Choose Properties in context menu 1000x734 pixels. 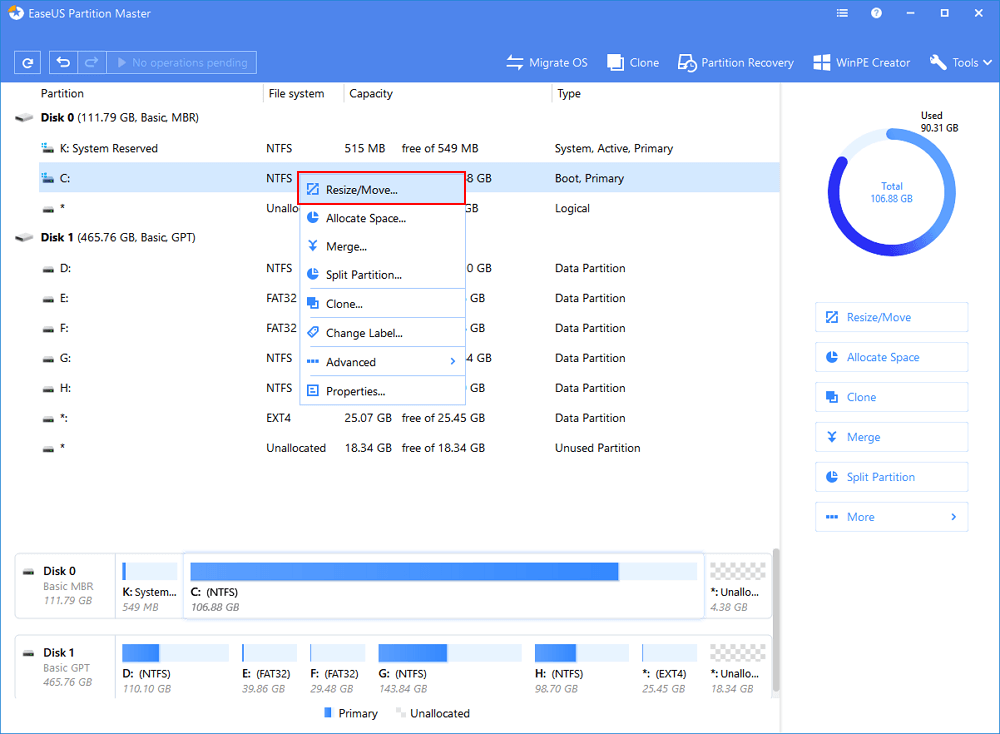(382, 391)
